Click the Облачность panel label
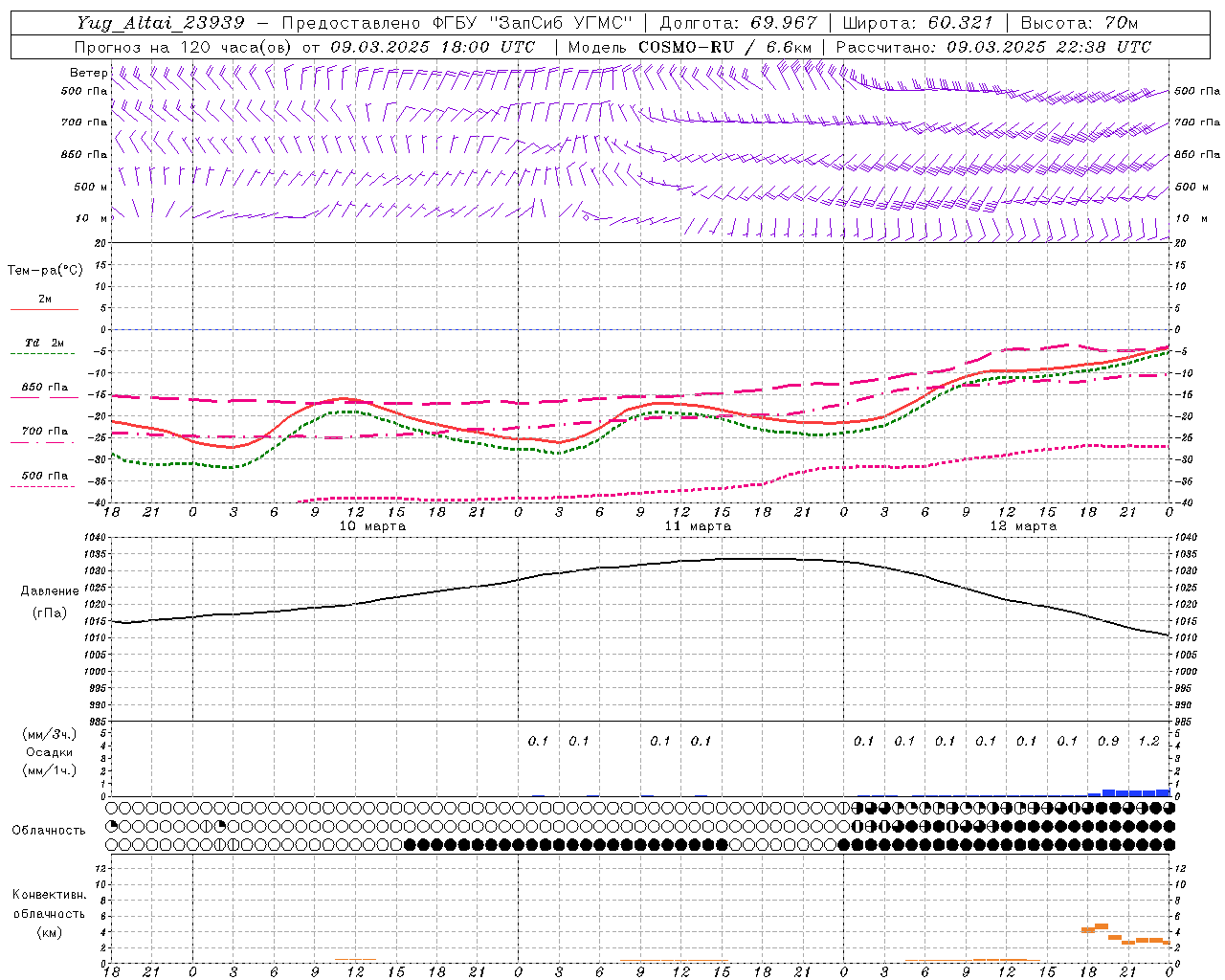1225x980 pixels. click(49, 831)
